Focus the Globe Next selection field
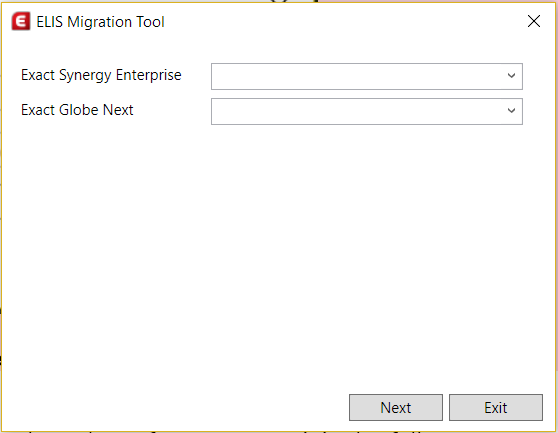 [x=367, y=111]
